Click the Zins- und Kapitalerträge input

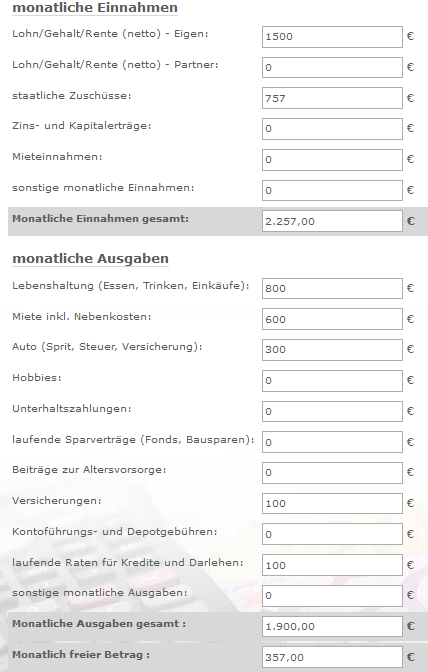(332, 129)
